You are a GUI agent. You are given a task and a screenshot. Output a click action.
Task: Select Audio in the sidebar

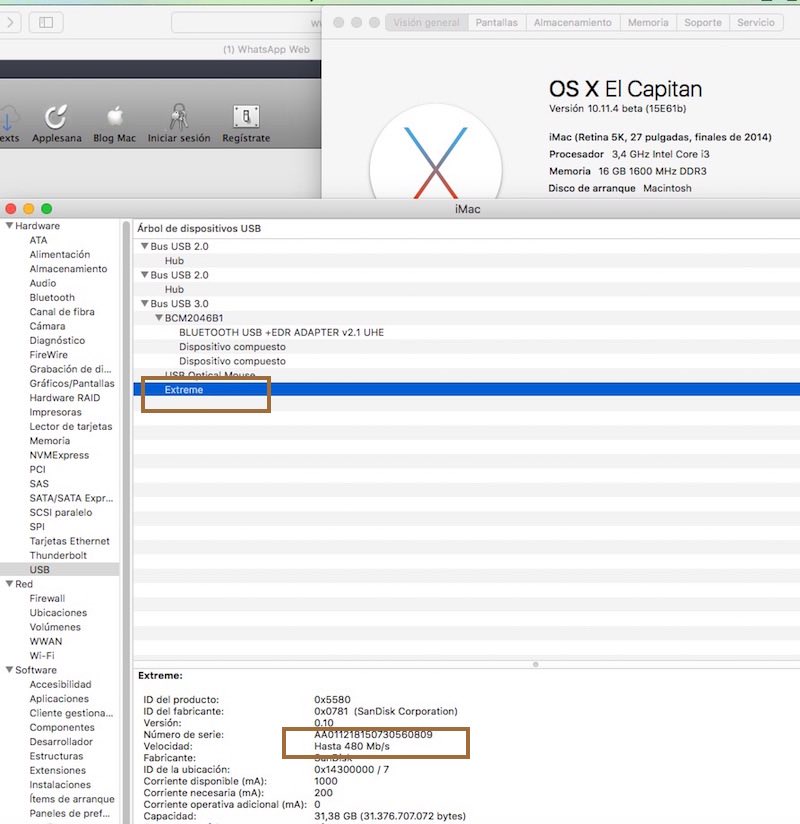43,283
